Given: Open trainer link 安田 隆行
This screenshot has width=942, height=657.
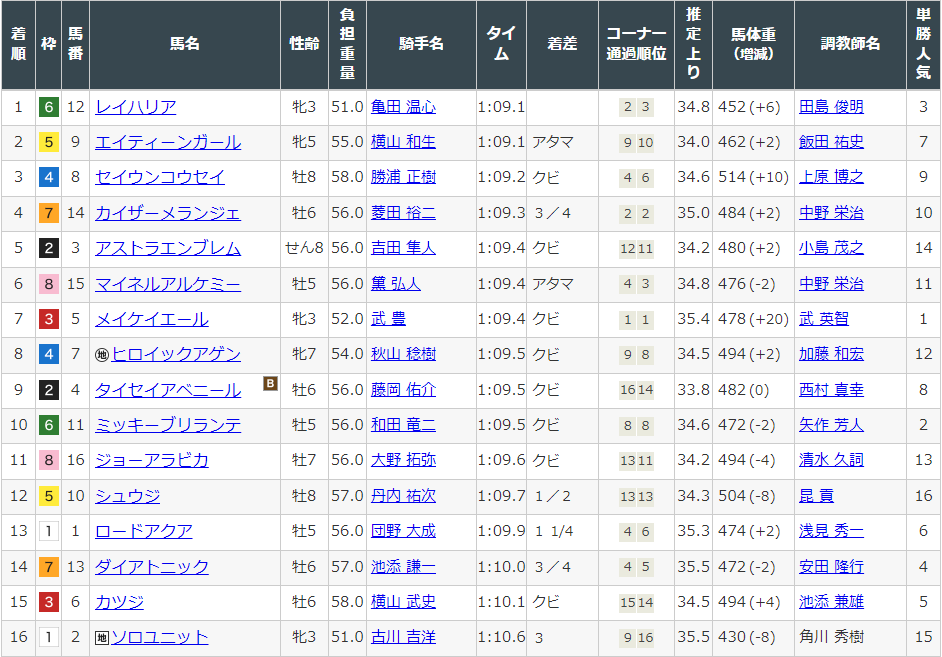Looking at the screenshot, I should click(x=831, y=567).
